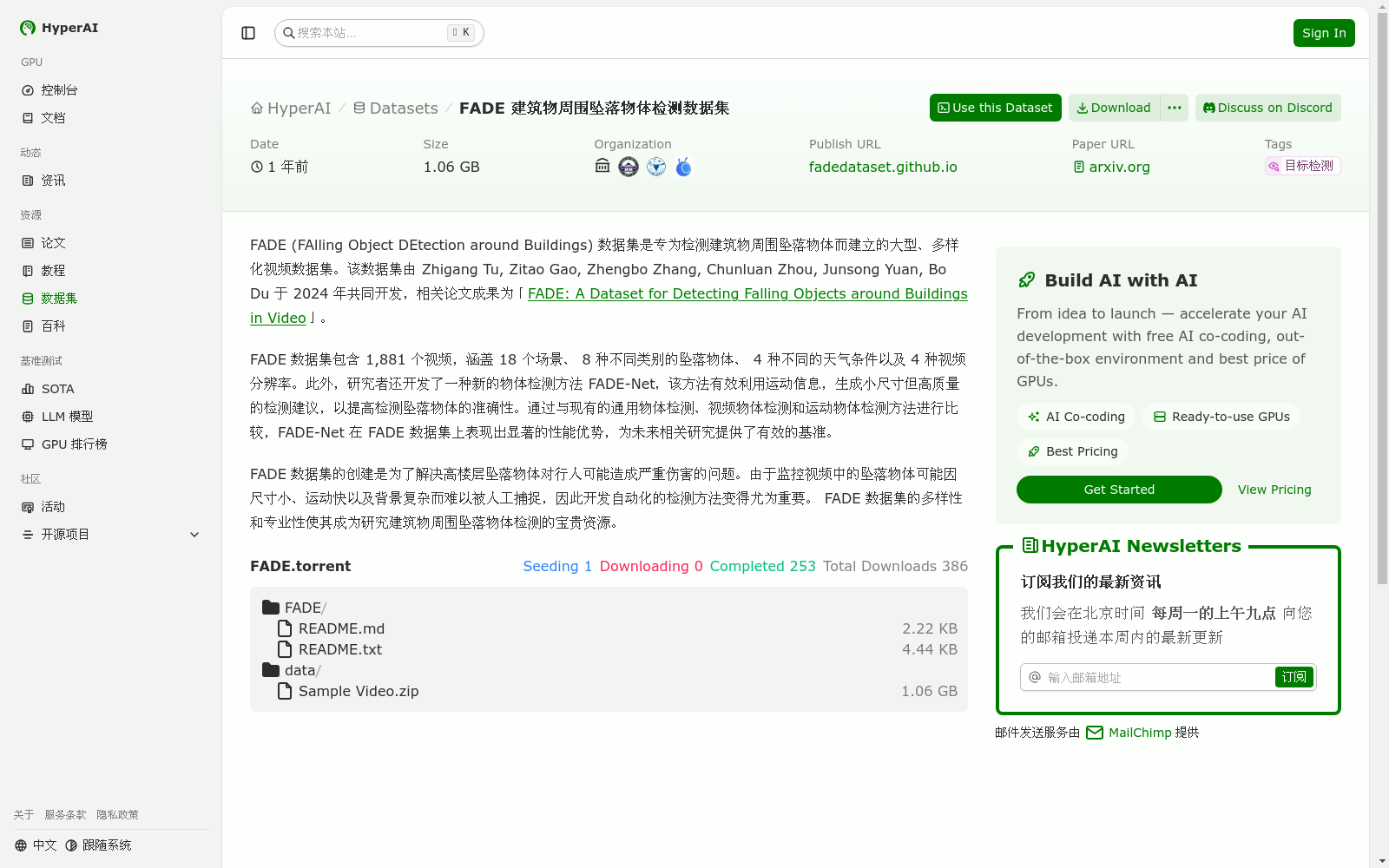Click 服务条款 footer link
Viewport: 1389px width, 868px height.
point(65,815)
